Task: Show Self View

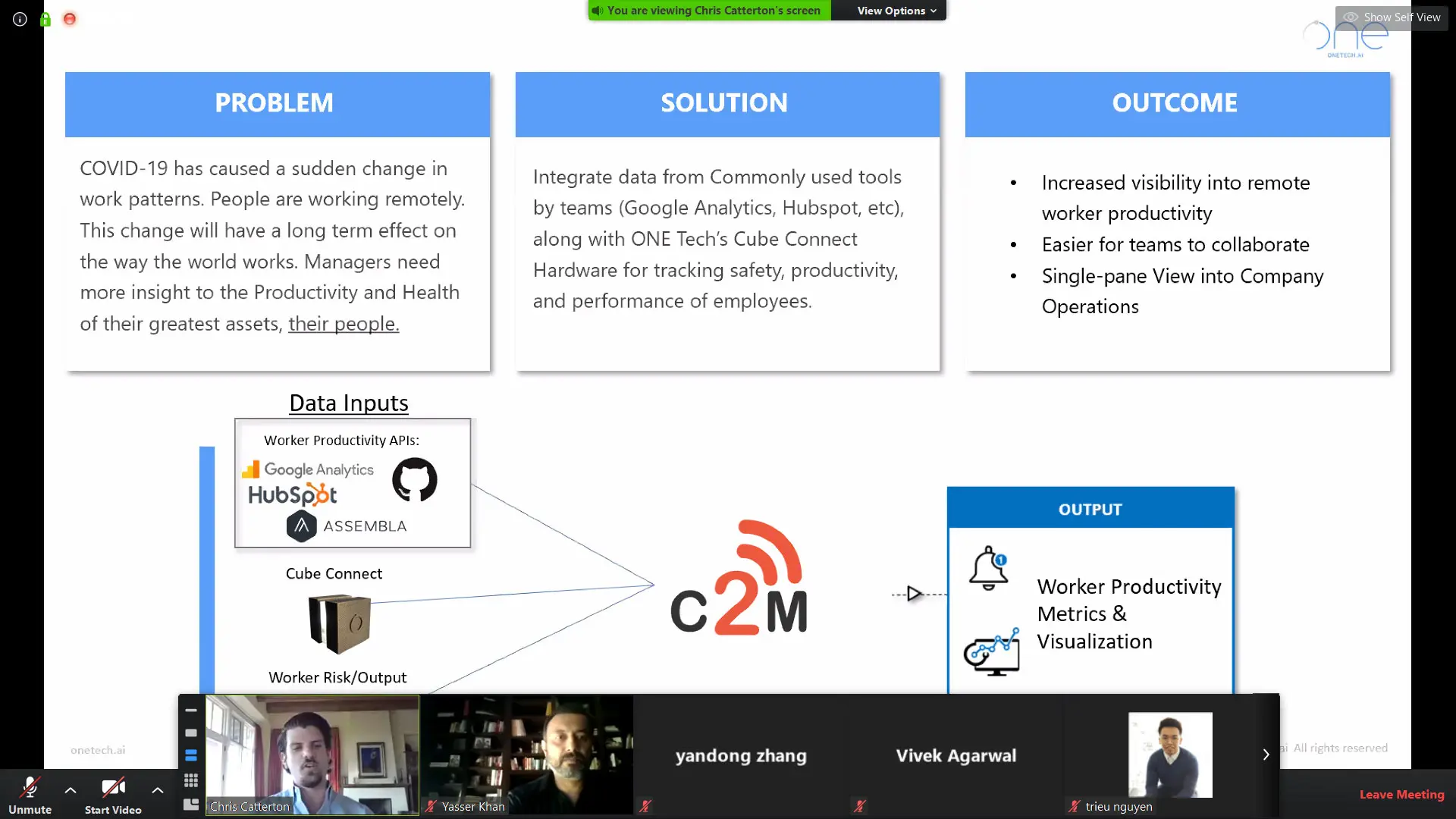Action: pos(1392,17)
